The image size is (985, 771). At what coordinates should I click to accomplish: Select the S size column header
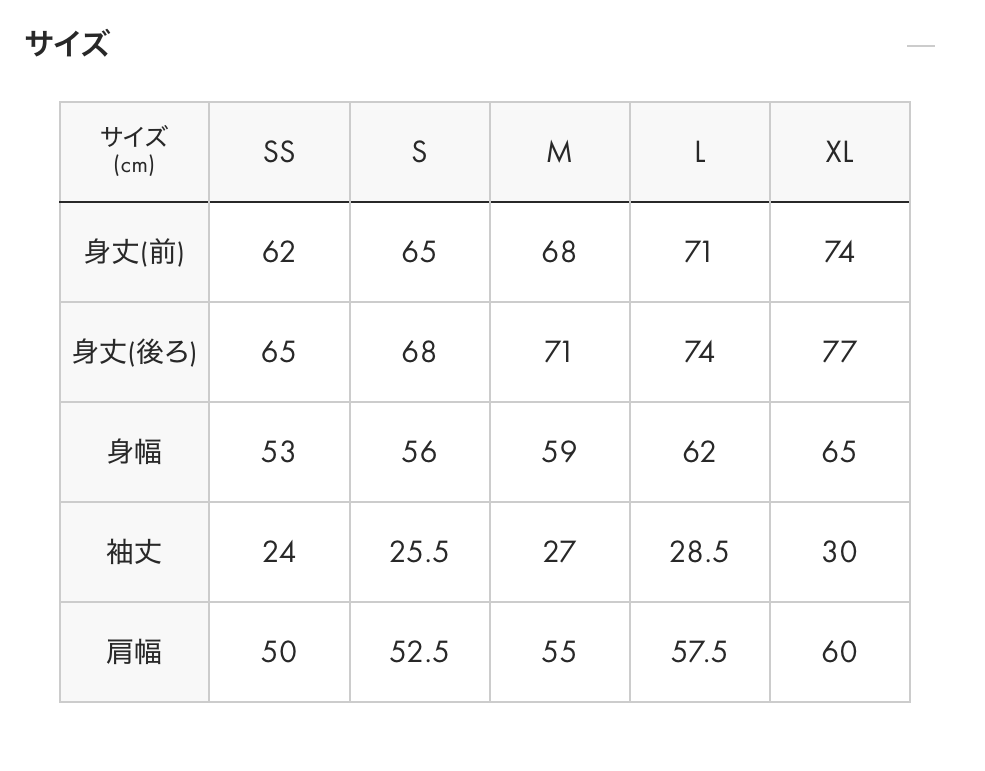coord(419,152)
